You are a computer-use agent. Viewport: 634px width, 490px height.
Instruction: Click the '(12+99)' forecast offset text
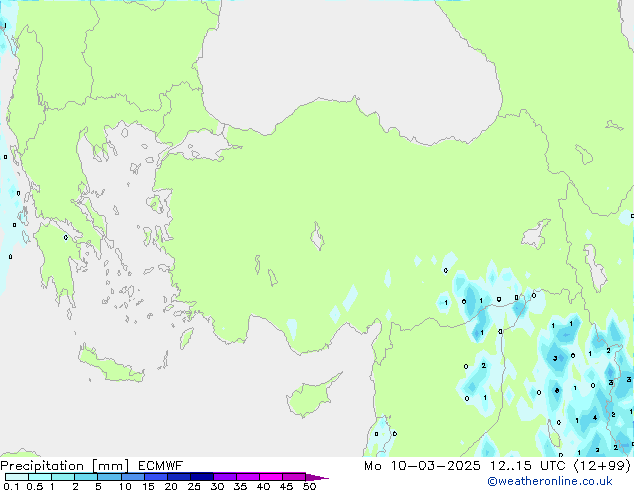pyautogui.click(x=602, y=466)
